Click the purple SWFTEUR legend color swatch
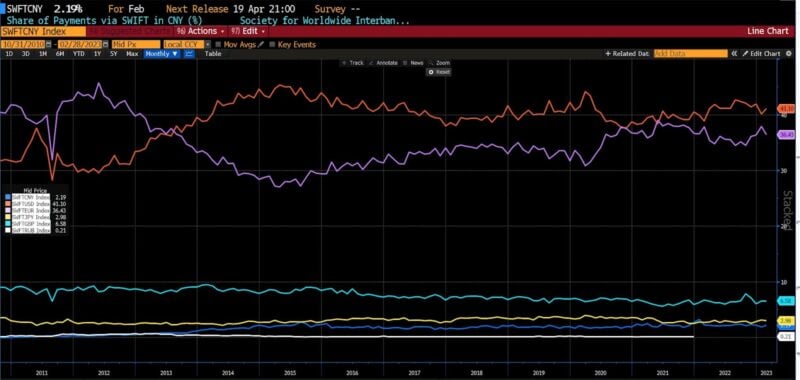Viewport: 800px width, 380px height. pyautogui.click(x=7, y=210)
